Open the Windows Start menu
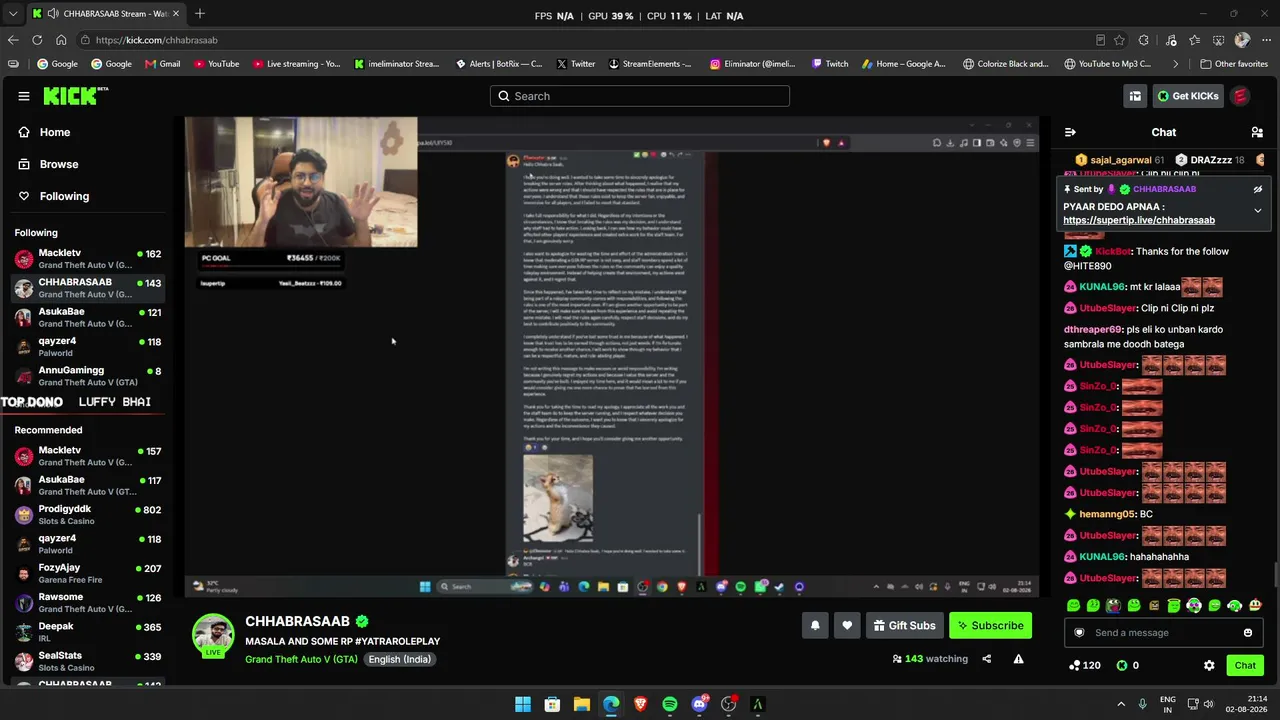Viewport: 1280px width, 720px height. click(523, 704)
